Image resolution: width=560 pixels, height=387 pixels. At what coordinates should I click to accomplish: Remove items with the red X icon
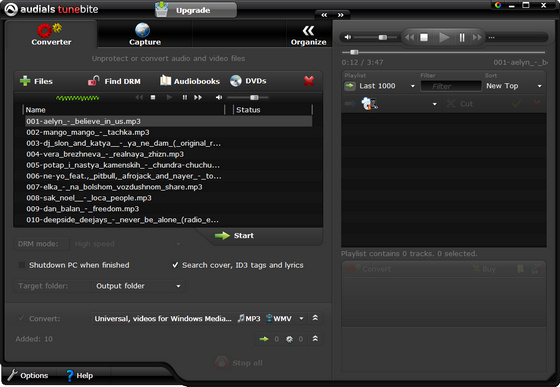click(x=309, y=81)
